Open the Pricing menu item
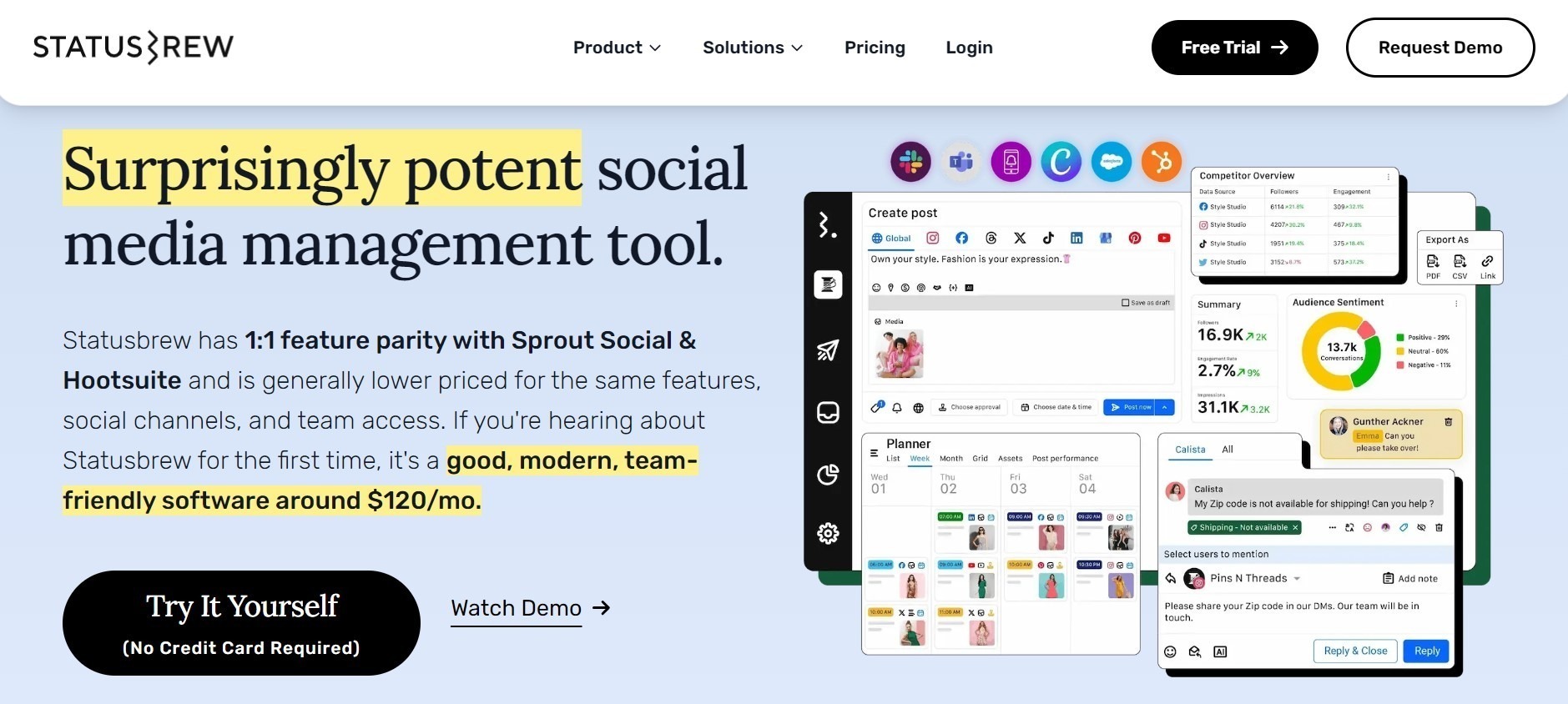 click(x=875, y=48)
